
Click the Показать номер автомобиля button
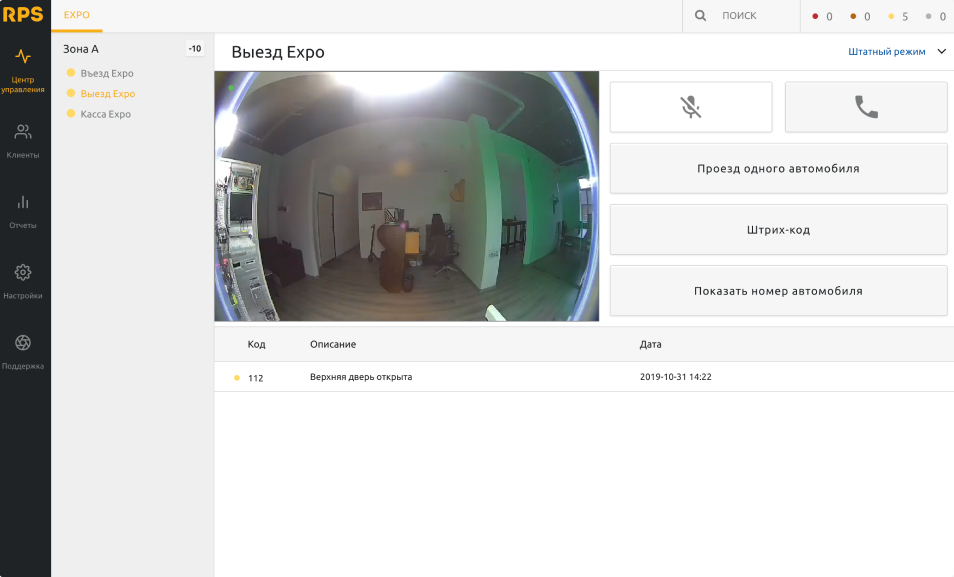click(778, 291)
